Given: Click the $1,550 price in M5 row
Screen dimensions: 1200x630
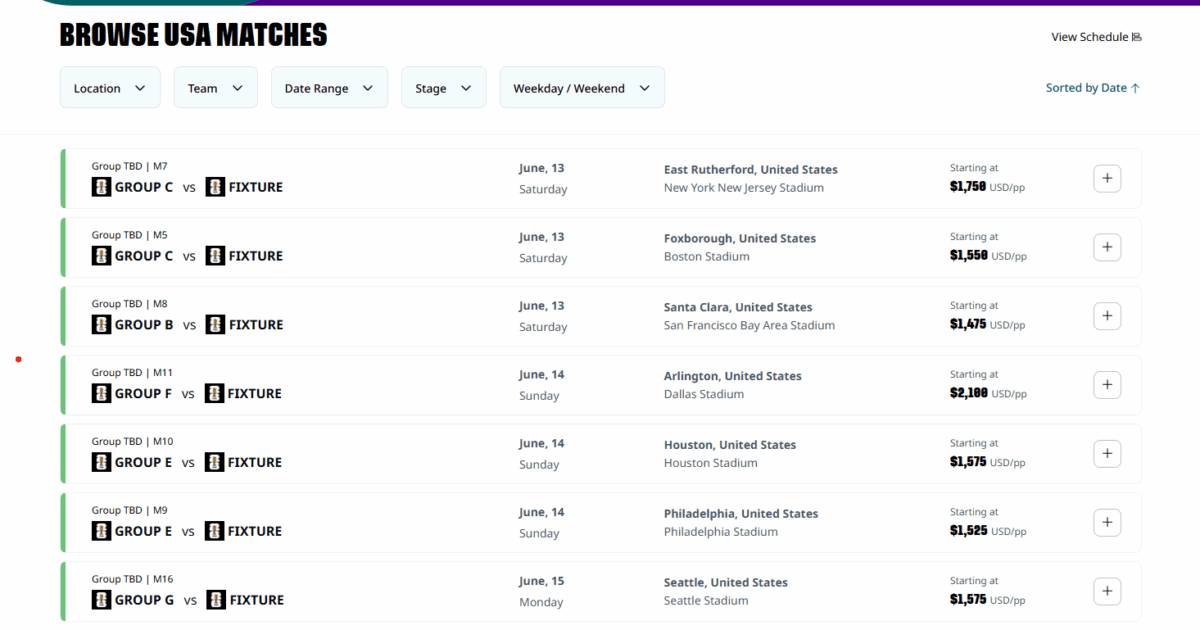Looking at the screenshot, I should tap(968, 256).
